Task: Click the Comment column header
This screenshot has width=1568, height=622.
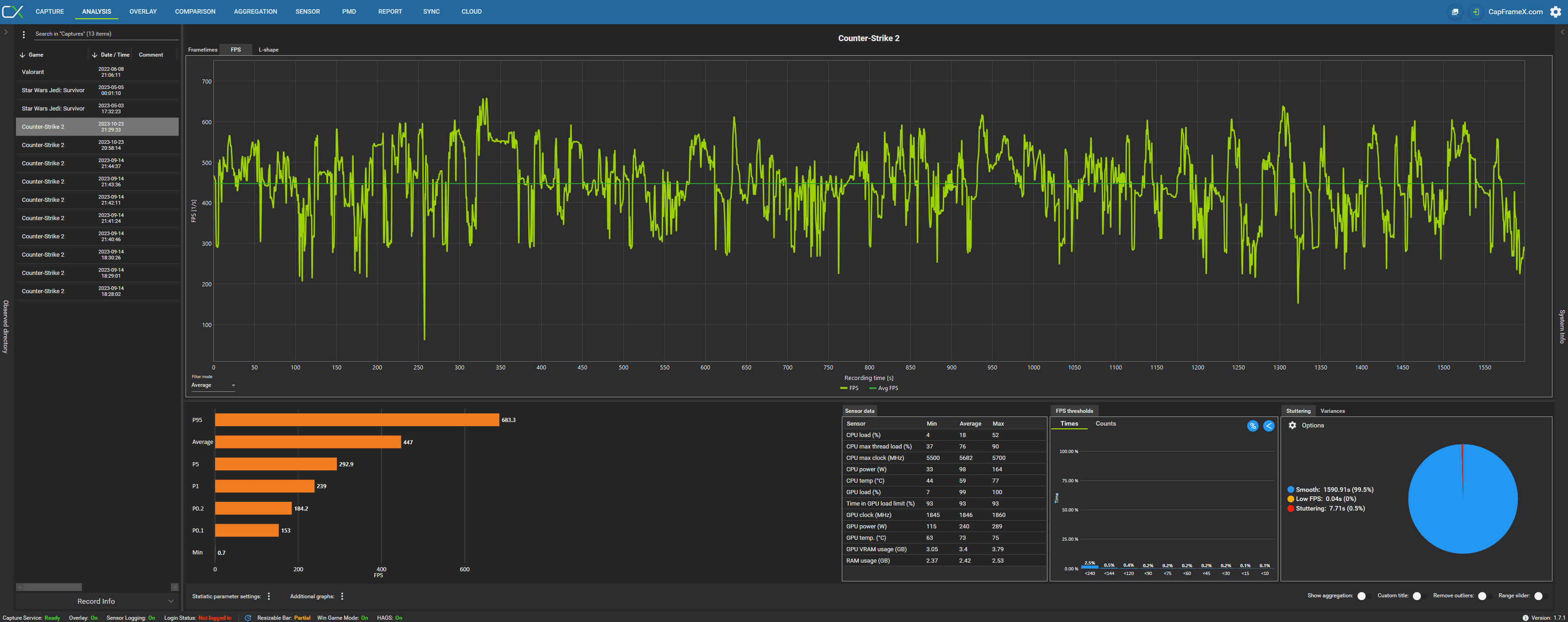Action: (x=151, y=55)
